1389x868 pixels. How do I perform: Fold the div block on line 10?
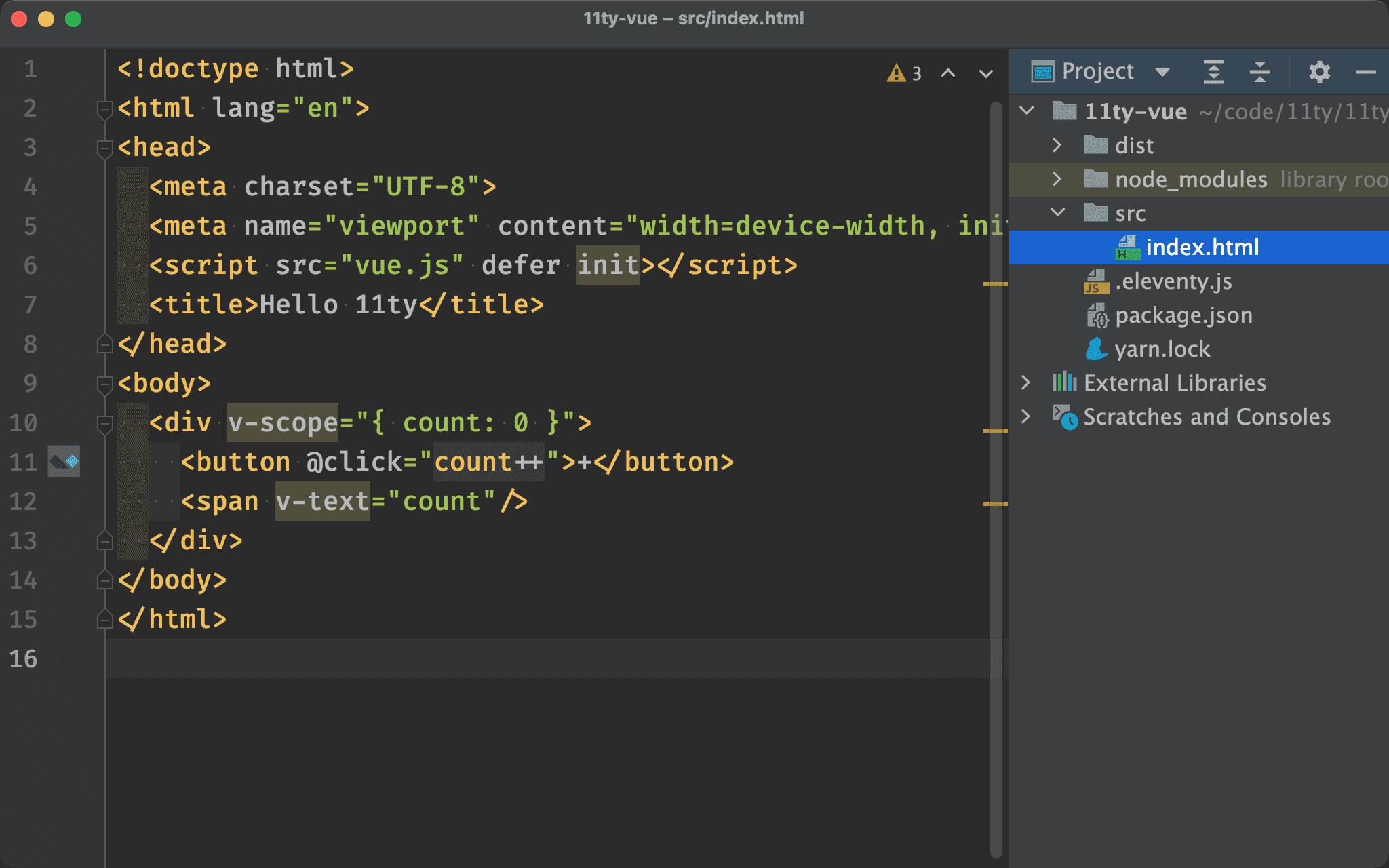click(104, 424)
